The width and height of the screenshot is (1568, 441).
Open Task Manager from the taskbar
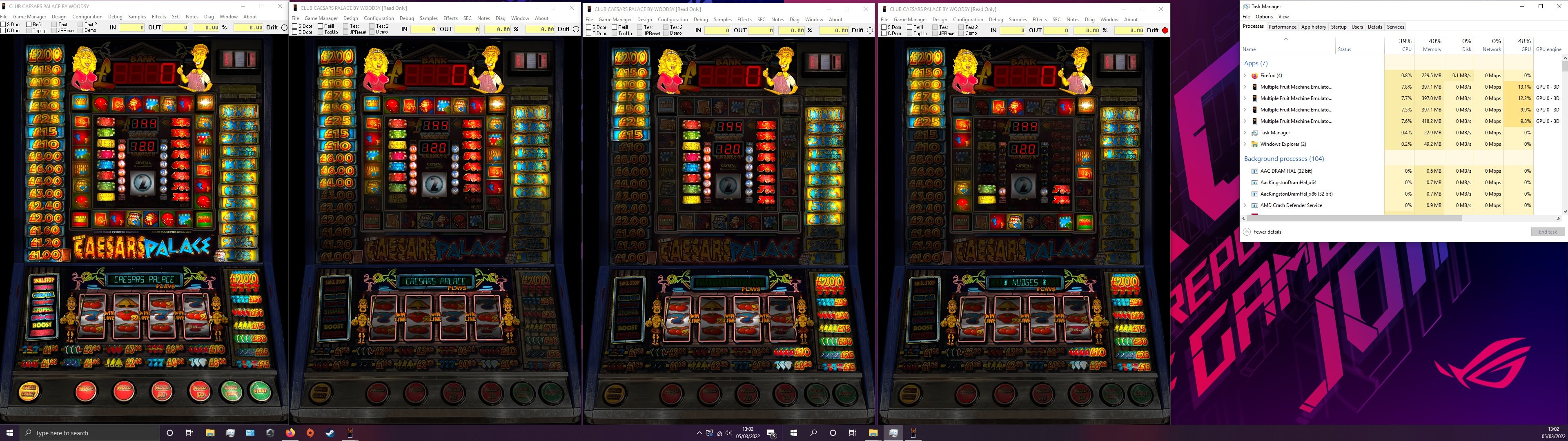[x=893, y=433]
